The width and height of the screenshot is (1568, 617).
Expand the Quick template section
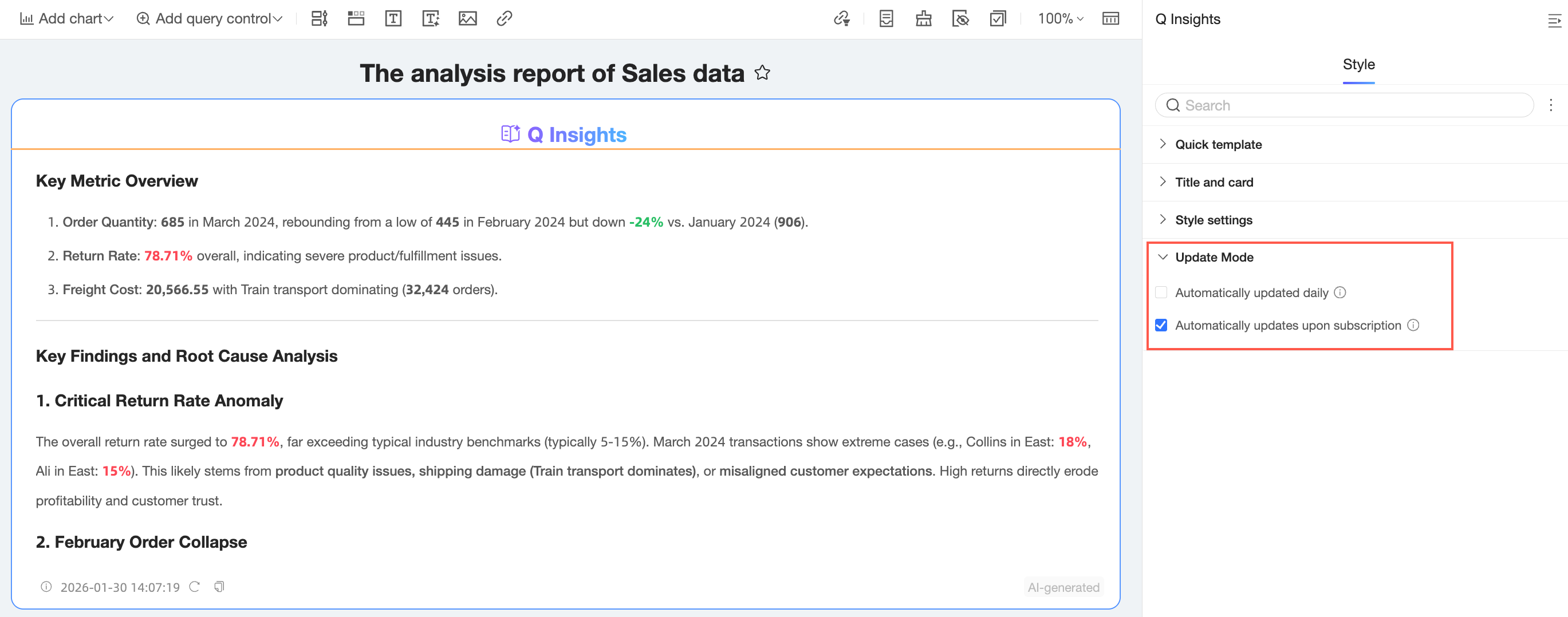coord(1218,144)
